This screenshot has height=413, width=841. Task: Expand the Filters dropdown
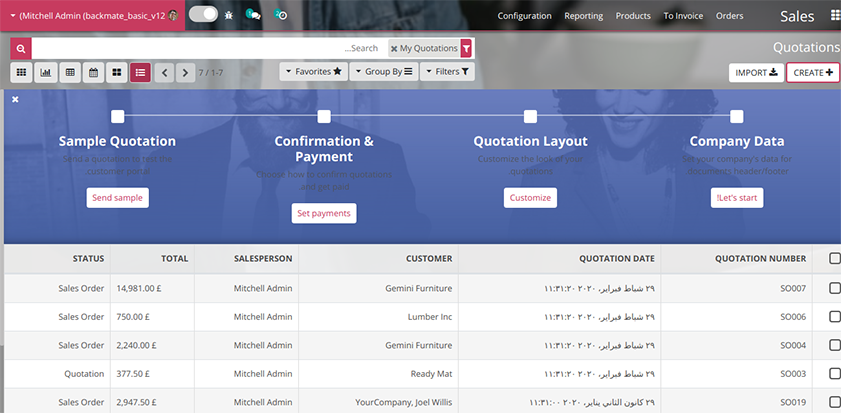(x=447, y=71)
